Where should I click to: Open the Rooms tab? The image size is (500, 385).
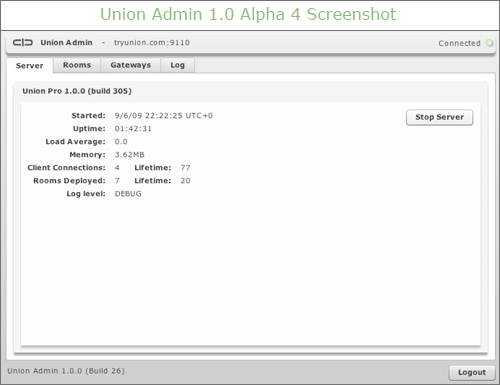coord(77,65)
